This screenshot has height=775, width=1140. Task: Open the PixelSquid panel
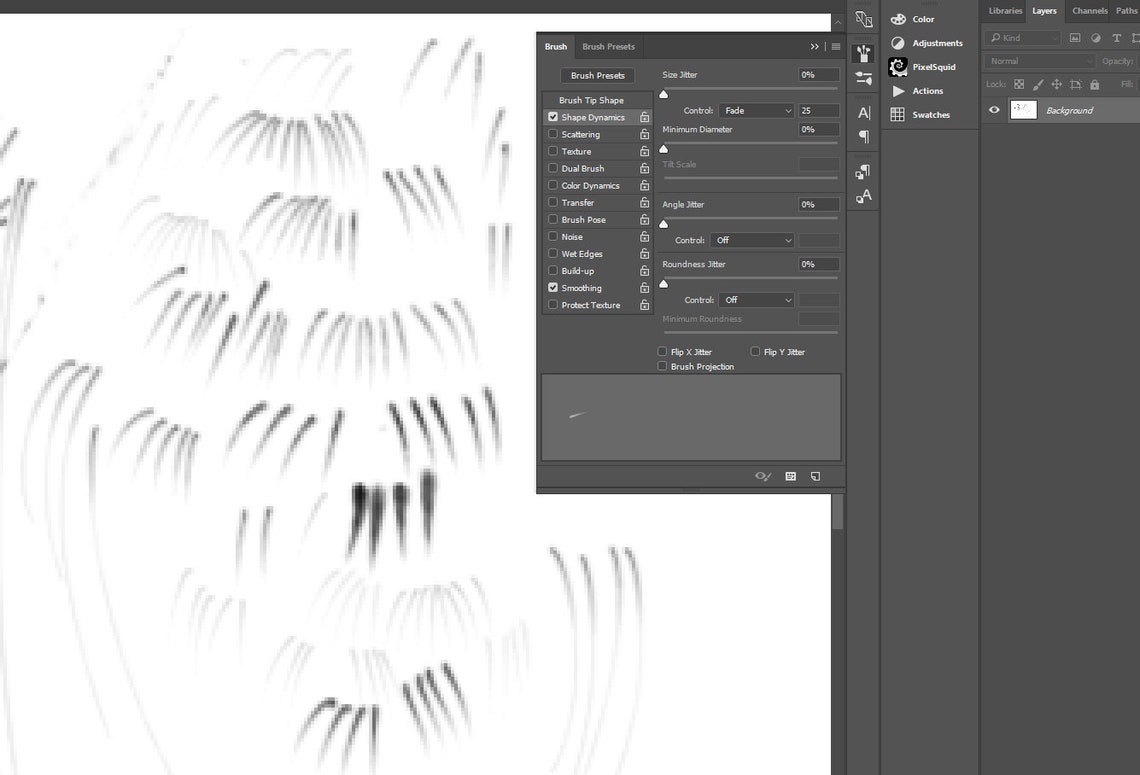tap(923, 67)
